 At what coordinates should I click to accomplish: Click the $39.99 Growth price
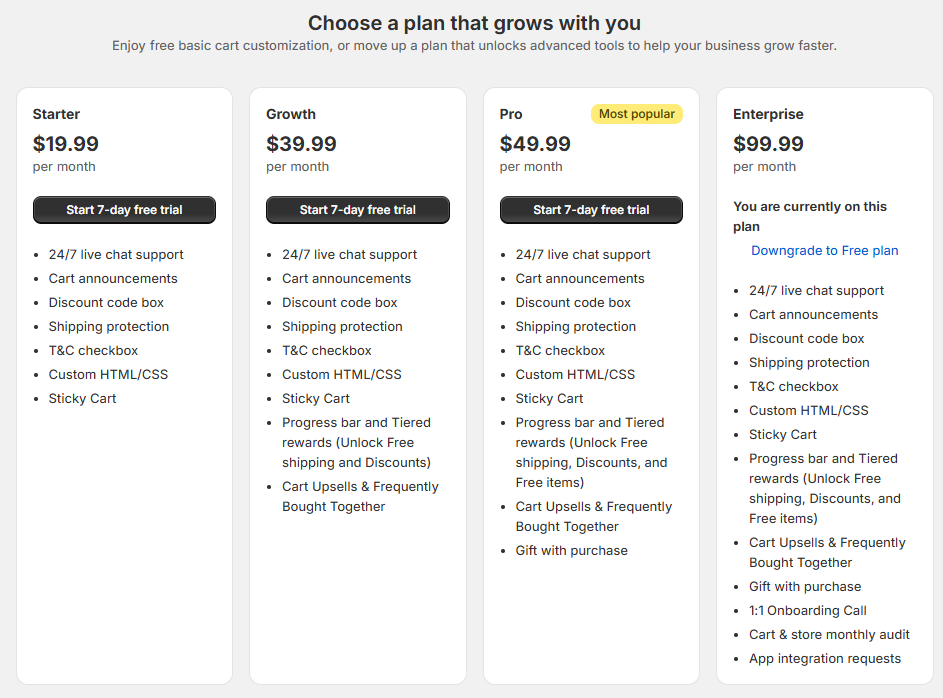(301, 144)
